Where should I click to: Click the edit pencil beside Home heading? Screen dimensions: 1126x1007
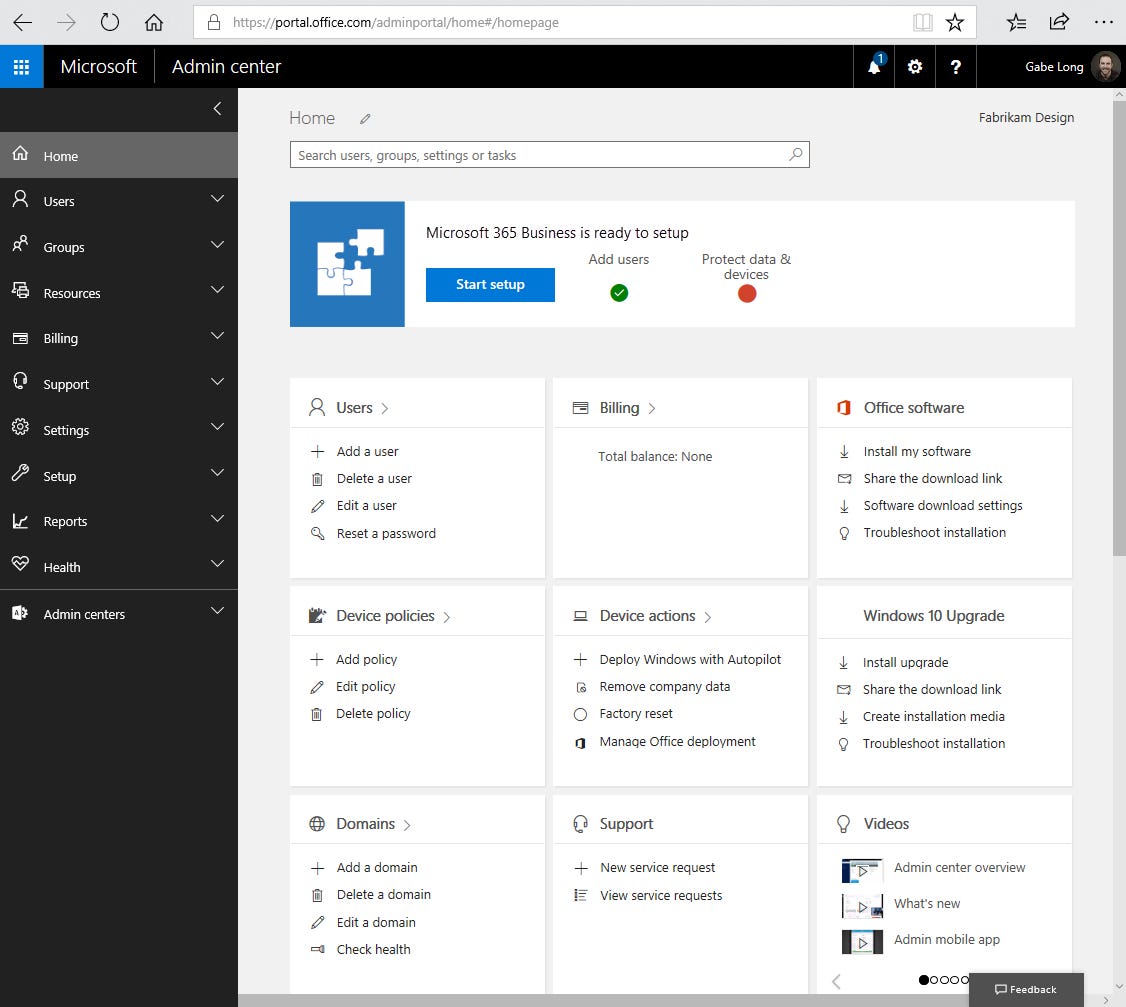(x=364, y=118)
